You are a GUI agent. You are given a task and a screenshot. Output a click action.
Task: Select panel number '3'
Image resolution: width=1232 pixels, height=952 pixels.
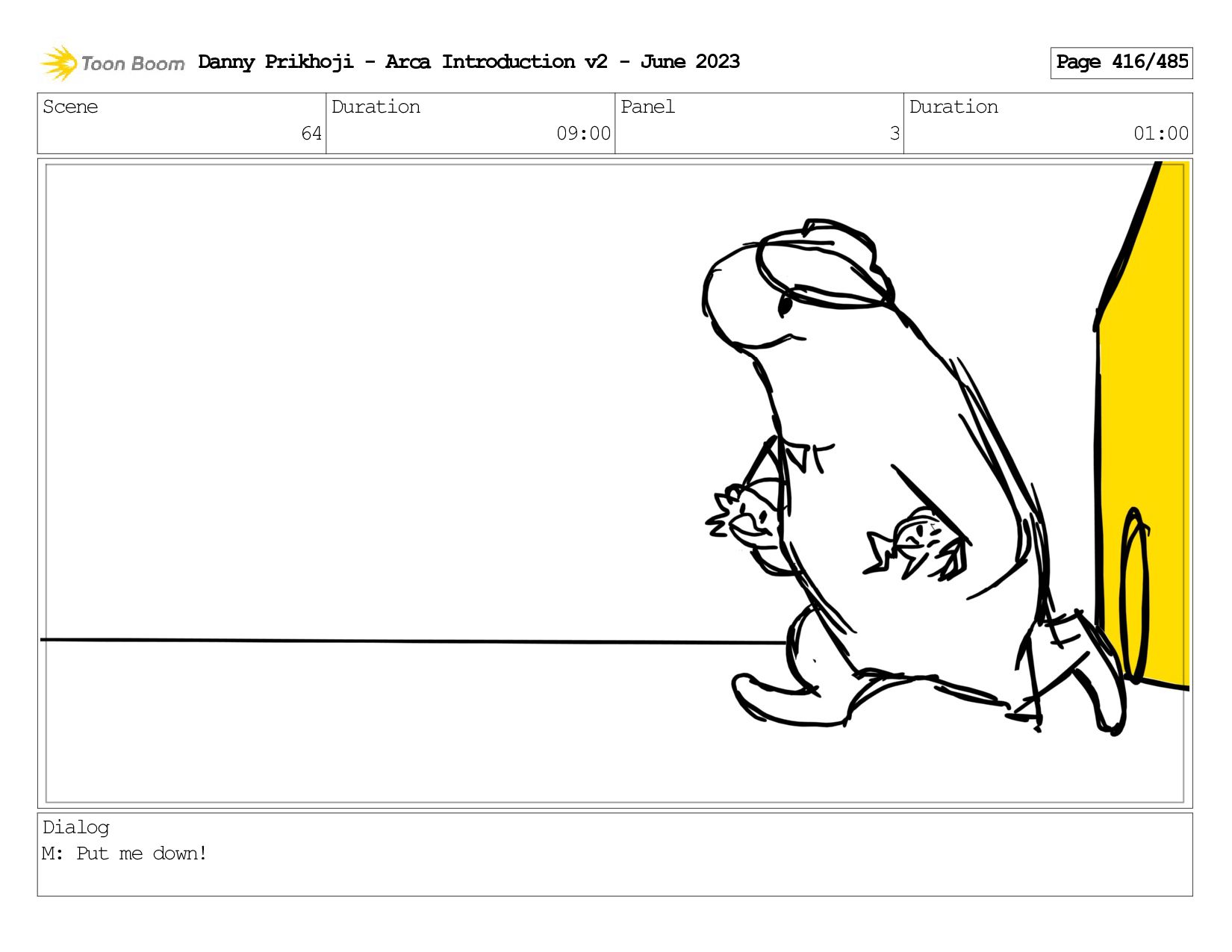coord(895,134)
